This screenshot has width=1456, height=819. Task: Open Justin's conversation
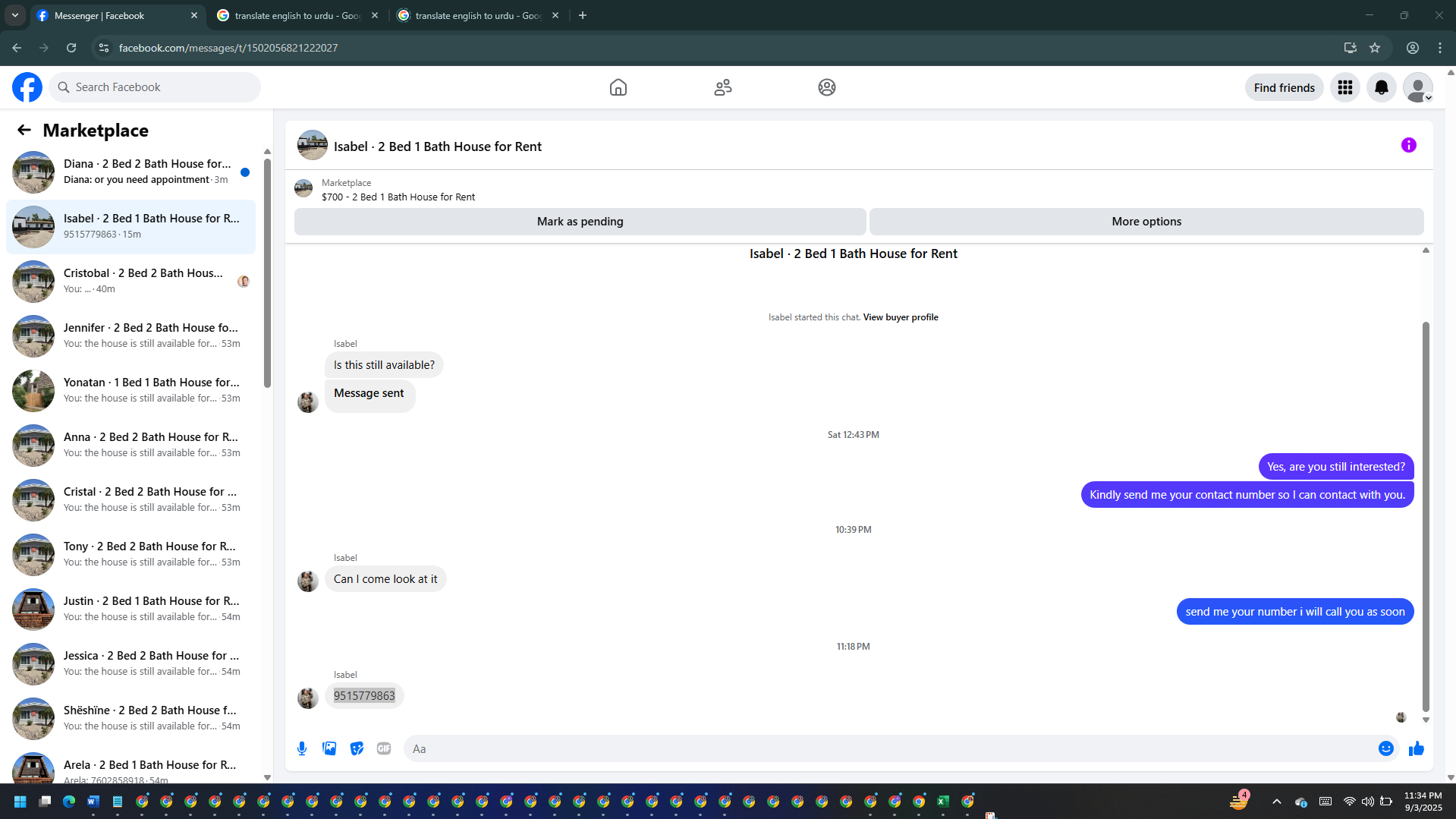(131, 610)
